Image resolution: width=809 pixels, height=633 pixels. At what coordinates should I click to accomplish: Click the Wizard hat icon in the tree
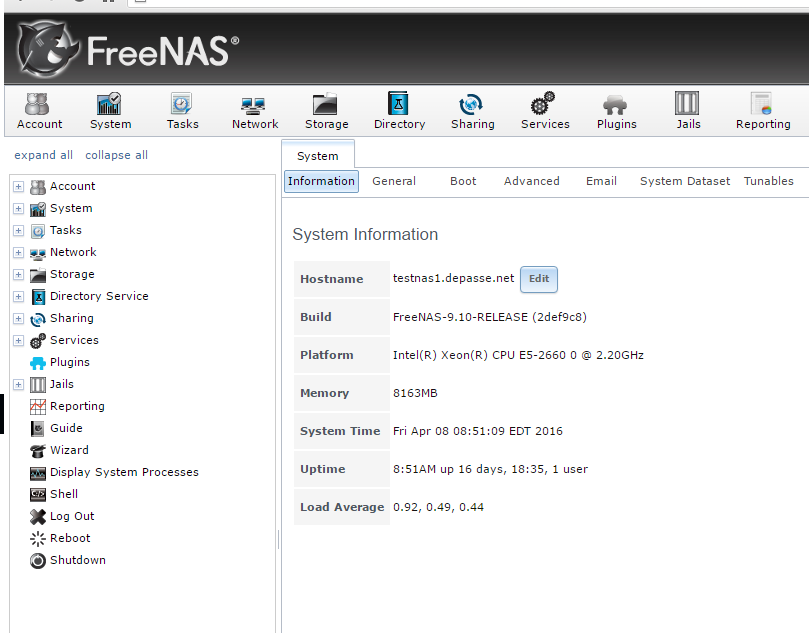point(38,451)
